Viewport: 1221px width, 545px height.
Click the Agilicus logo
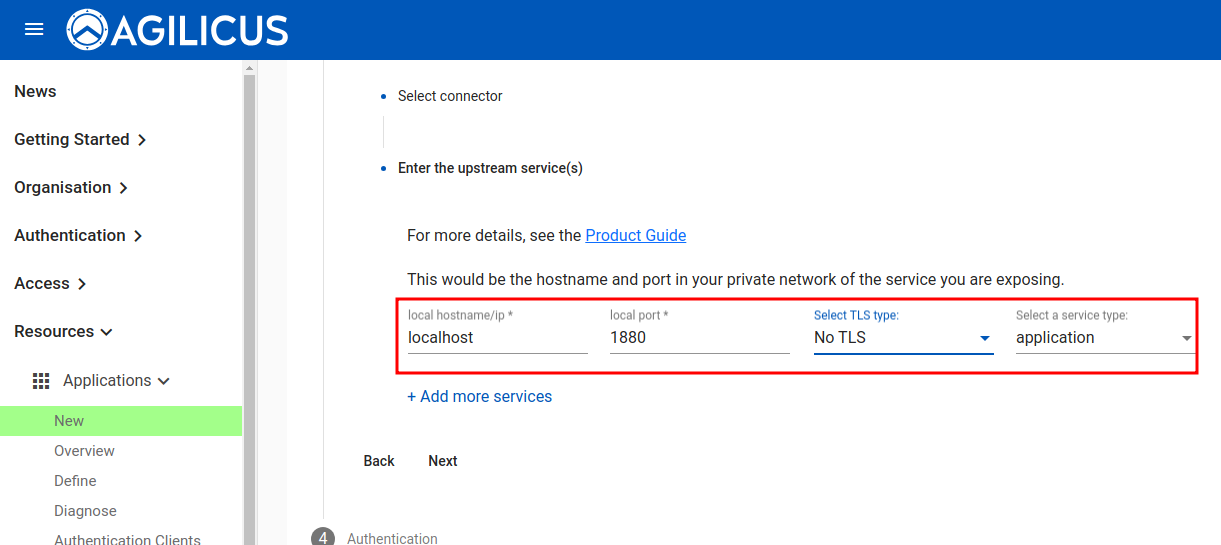tap(178, 30)
